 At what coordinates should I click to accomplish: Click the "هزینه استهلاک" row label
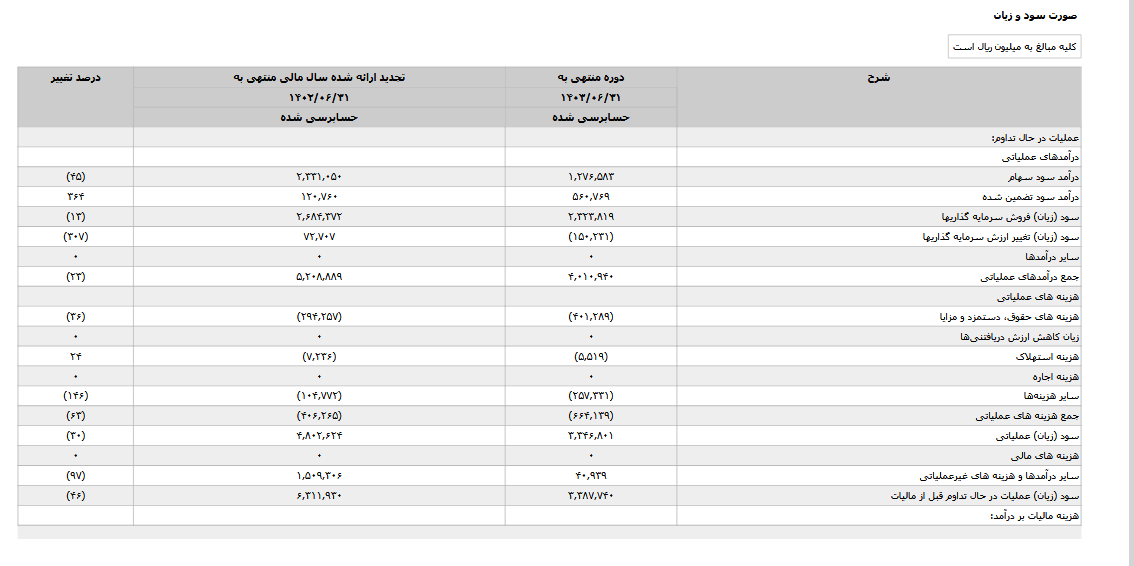click(1048, 357)
